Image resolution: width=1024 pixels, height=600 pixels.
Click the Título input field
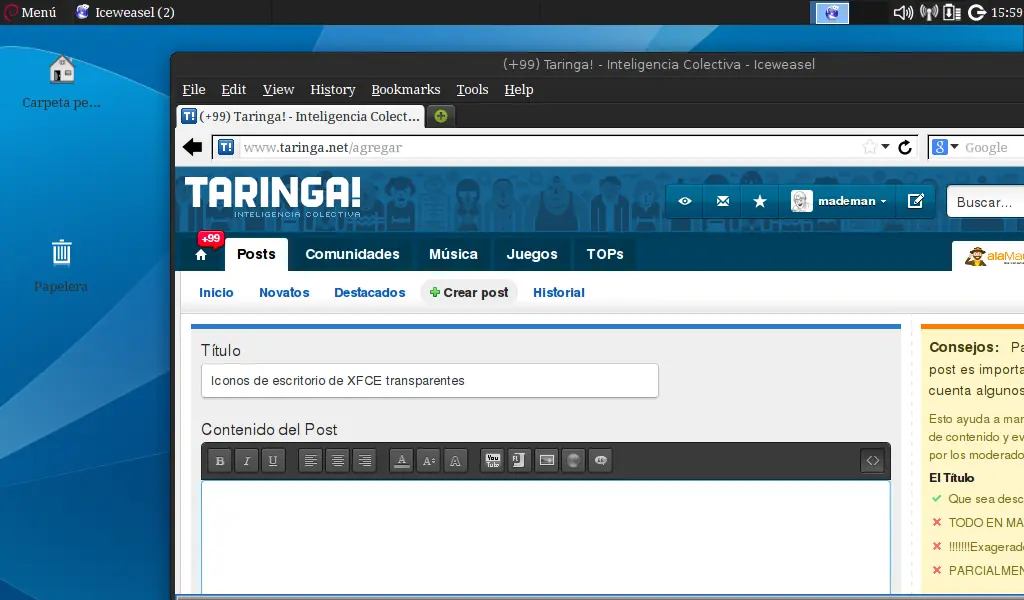click(430, 381)
